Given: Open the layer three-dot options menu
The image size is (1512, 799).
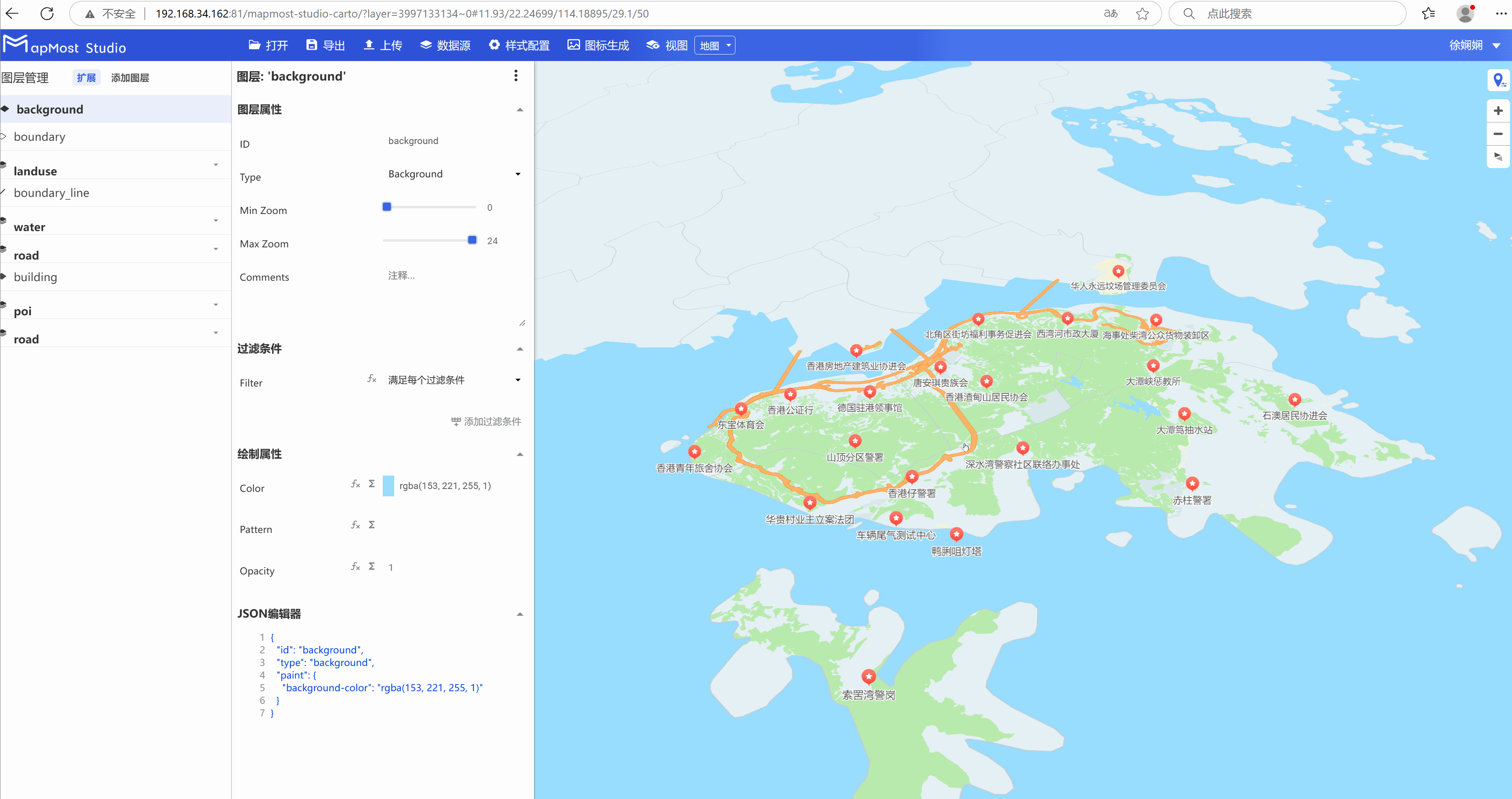Looking at the screenshot, I should [516, 76].
